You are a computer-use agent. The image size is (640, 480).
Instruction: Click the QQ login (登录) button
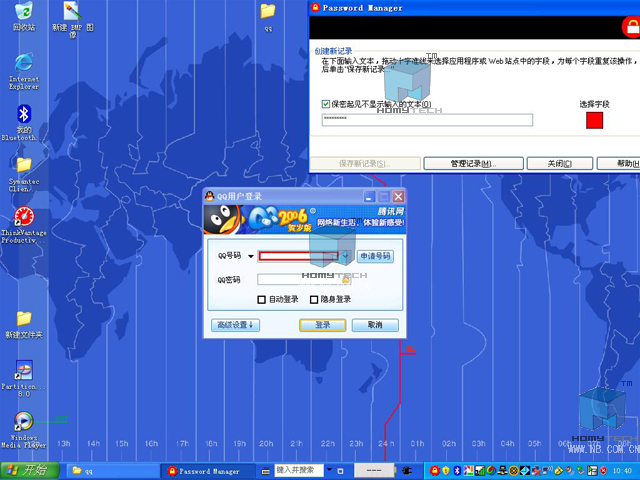coord(322,325)
